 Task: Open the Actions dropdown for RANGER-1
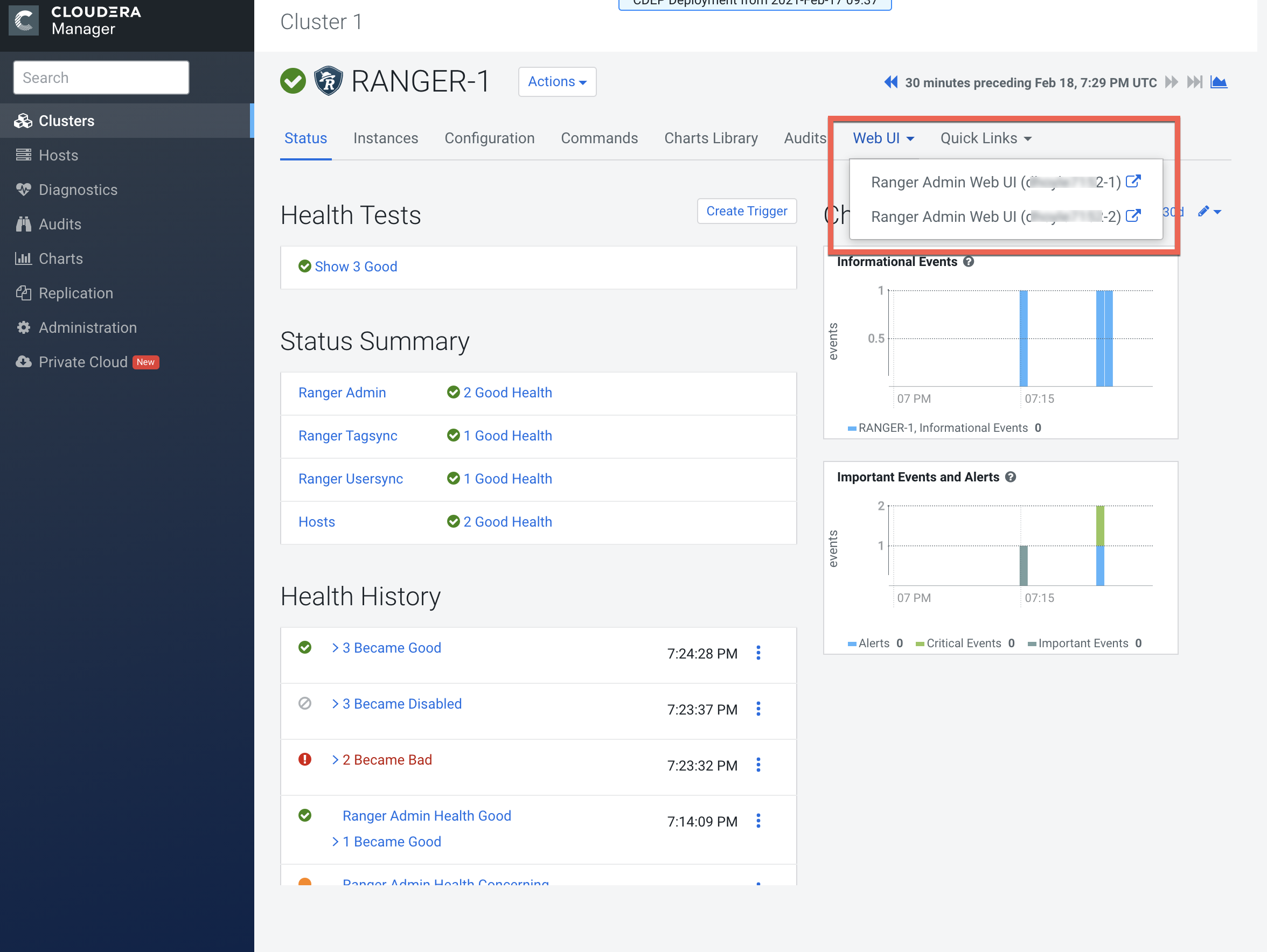(557, 82)
